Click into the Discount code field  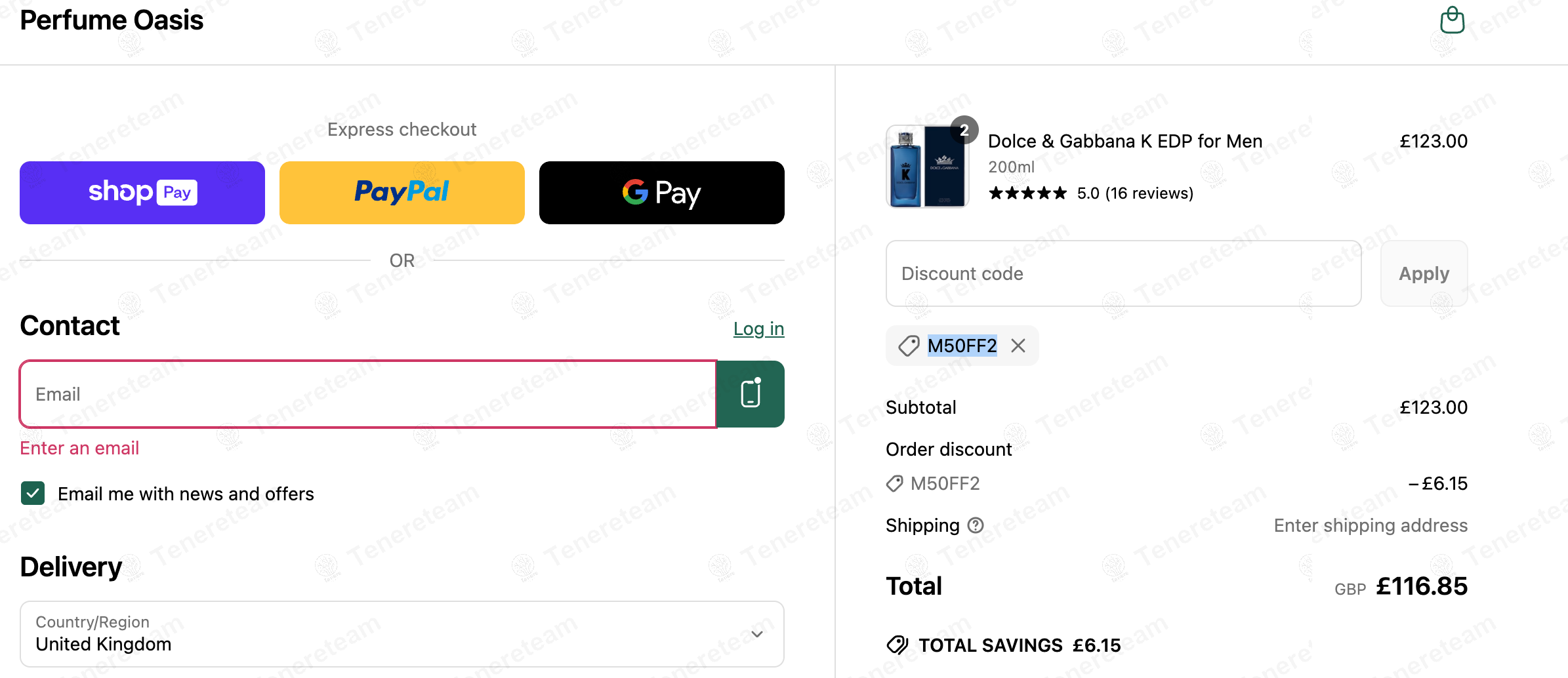coord(1123,273)
